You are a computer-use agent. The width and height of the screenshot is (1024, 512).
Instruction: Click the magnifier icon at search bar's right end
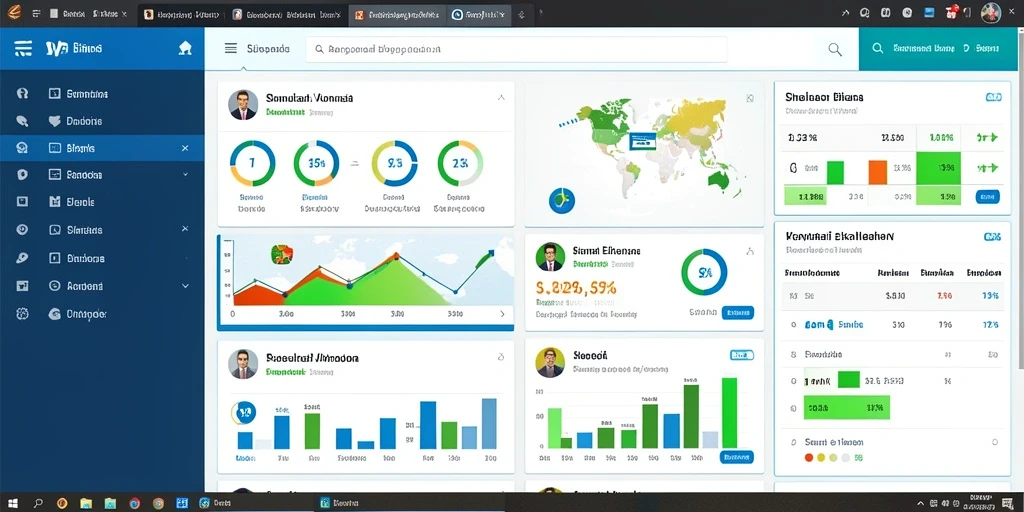(x=835, y=49)
